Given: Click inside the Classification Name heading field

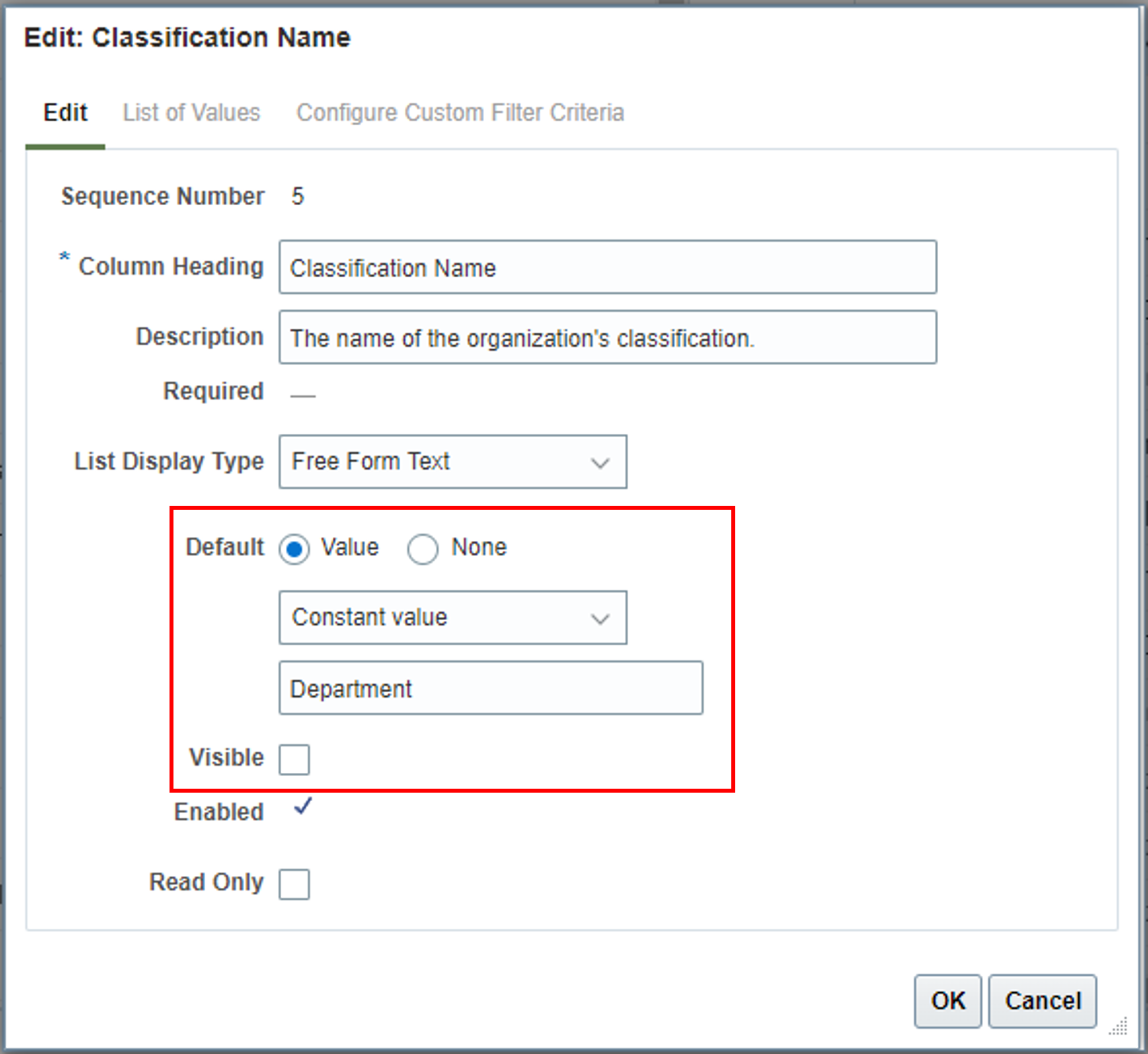Looking at the screenshot, I should 607,268.
